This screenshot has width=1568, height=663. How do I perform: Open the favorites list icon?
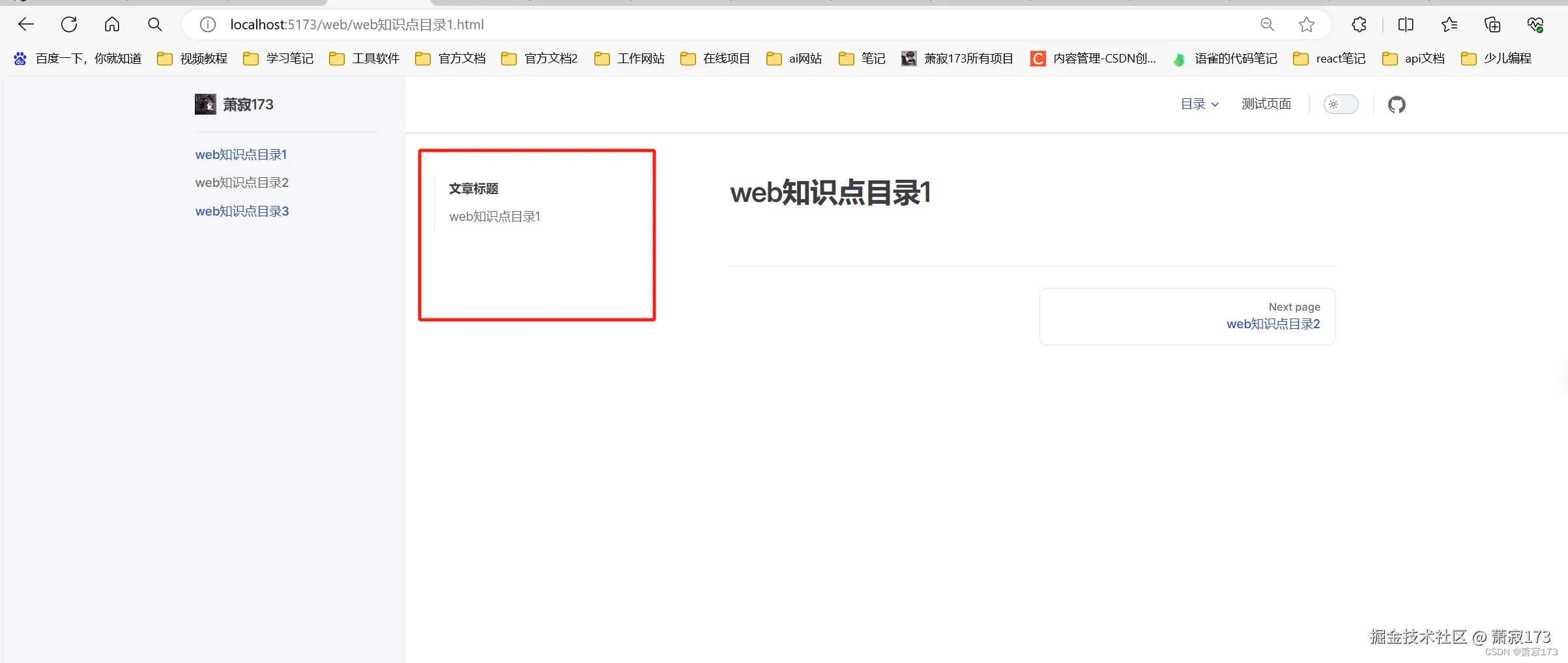click(x=1449, y=25)
